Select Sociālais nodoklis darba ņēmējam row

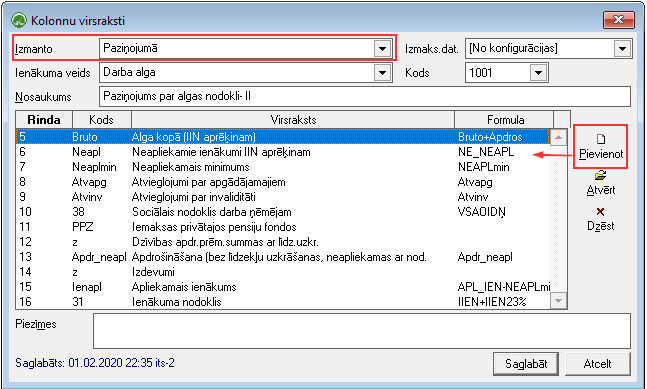pos(283,212)
